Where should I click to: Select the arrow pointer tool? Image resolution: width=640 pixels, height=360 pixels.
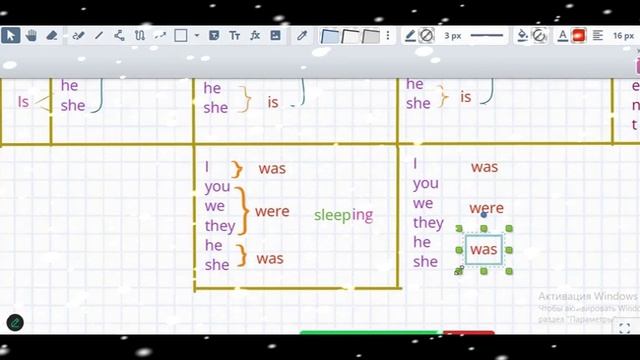click(x=11, y=36)
